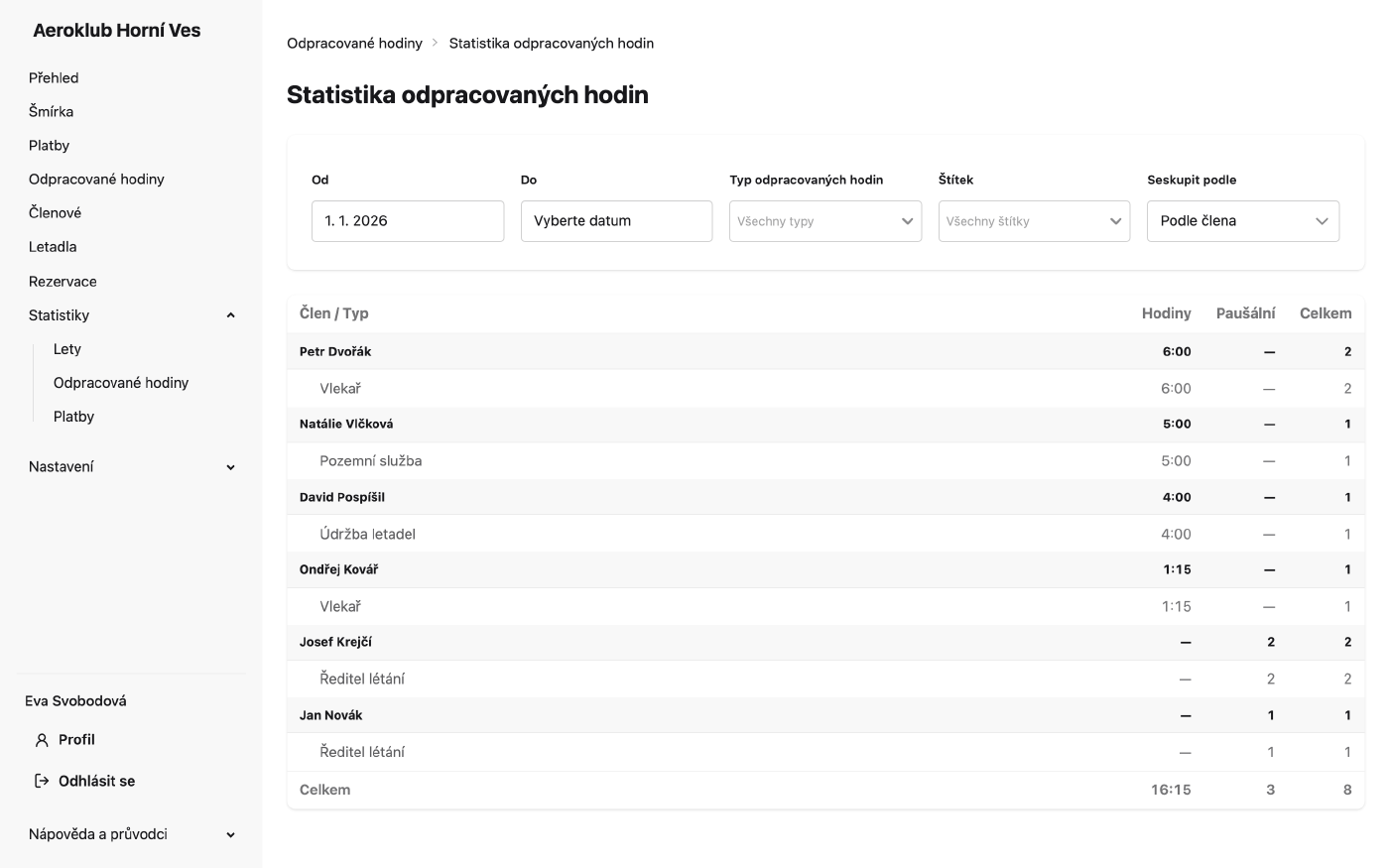Click the Pozemní služba type row

(x=825, y=461)
